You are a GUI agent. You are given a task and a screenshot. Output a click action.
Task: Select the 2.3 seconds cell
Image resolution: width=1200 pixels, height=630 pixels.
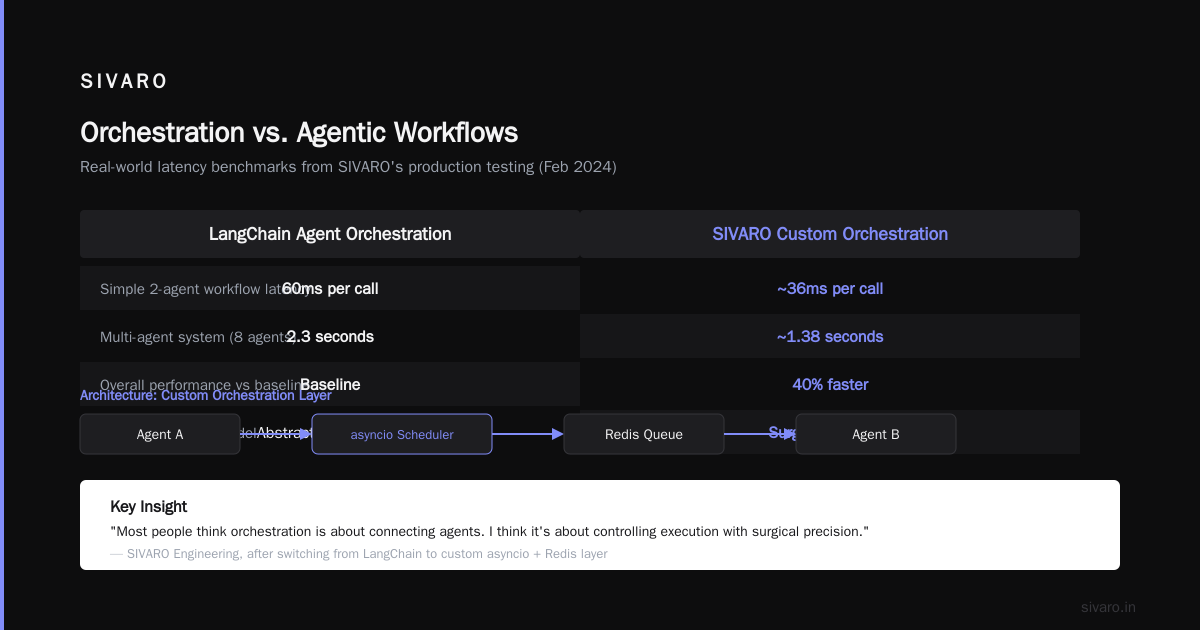pos(330,337)
